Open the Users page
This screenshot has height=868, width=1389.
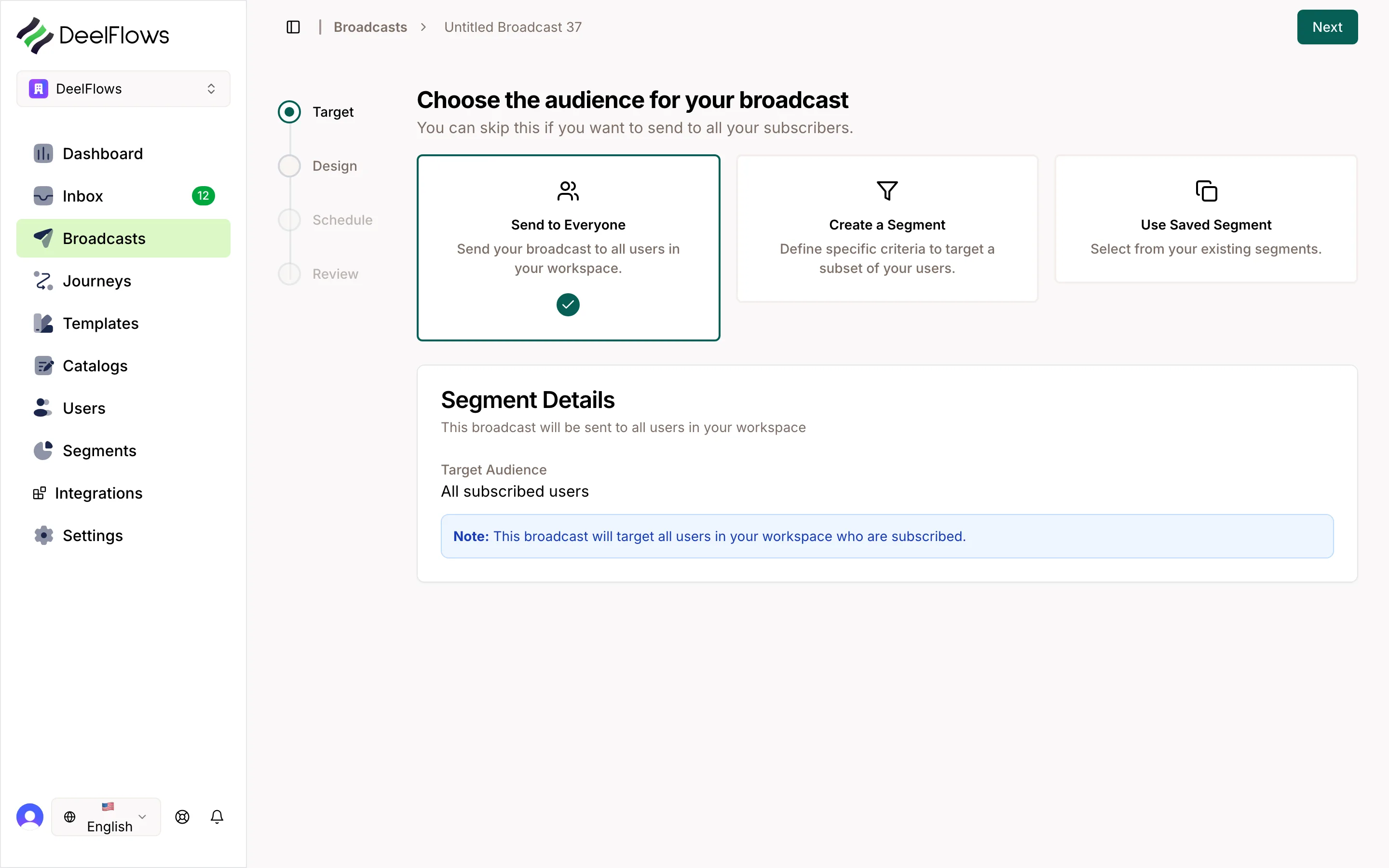click(x=123, y=408)
